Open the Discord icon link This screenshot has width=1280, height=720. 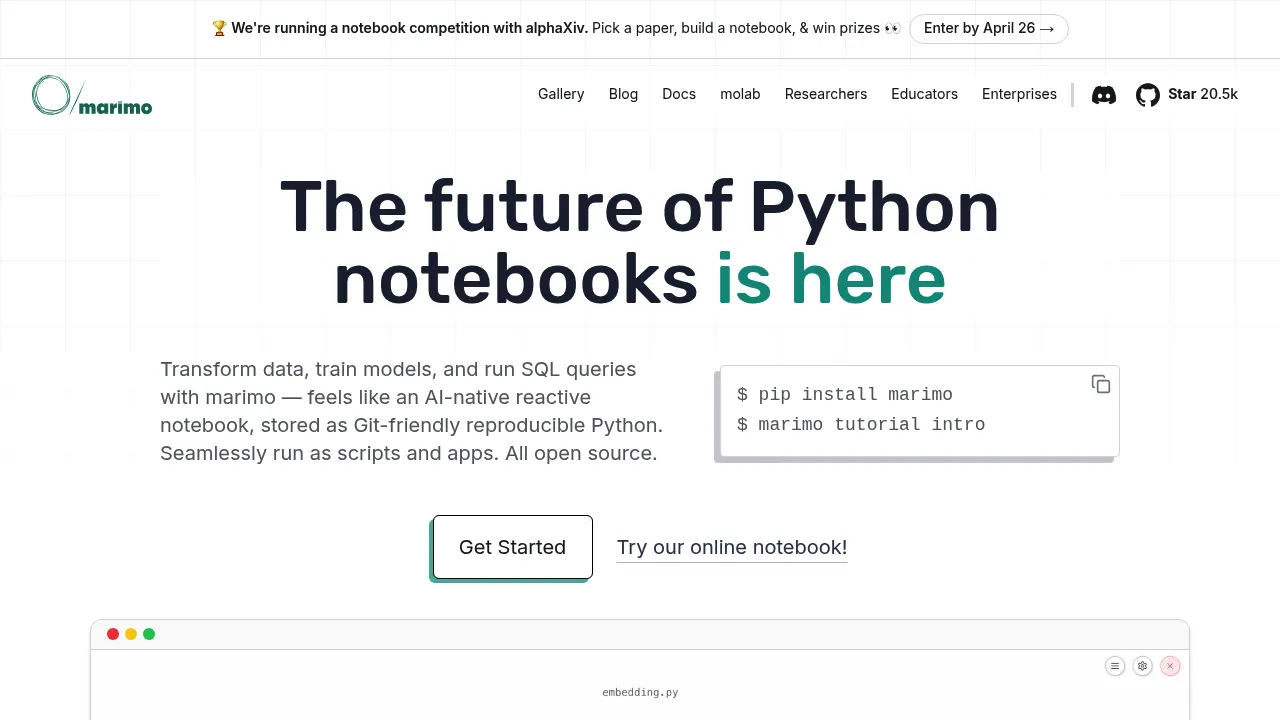(x=1104, y=95)
